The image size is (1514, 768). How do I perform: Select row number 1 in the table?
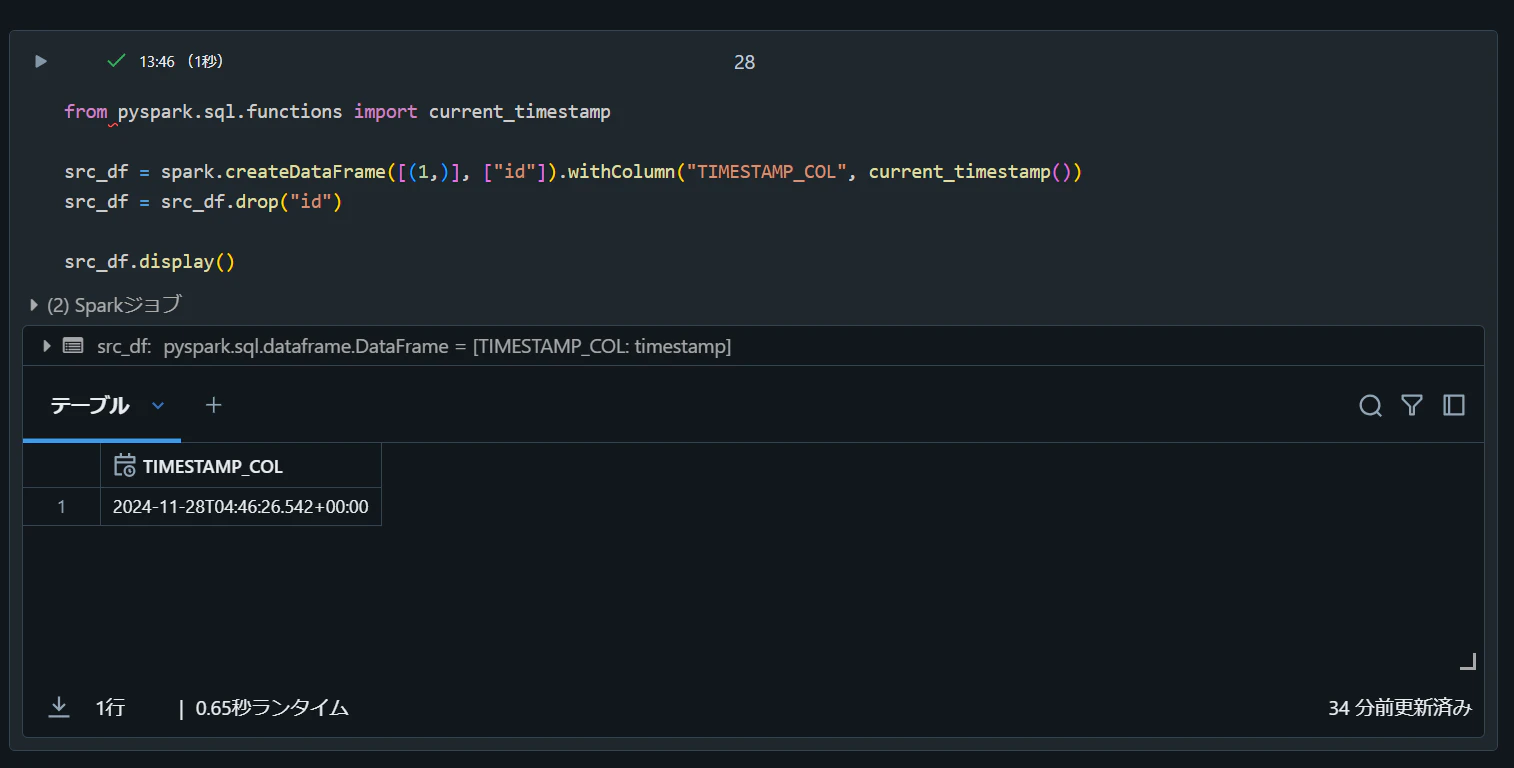[62, 507]
